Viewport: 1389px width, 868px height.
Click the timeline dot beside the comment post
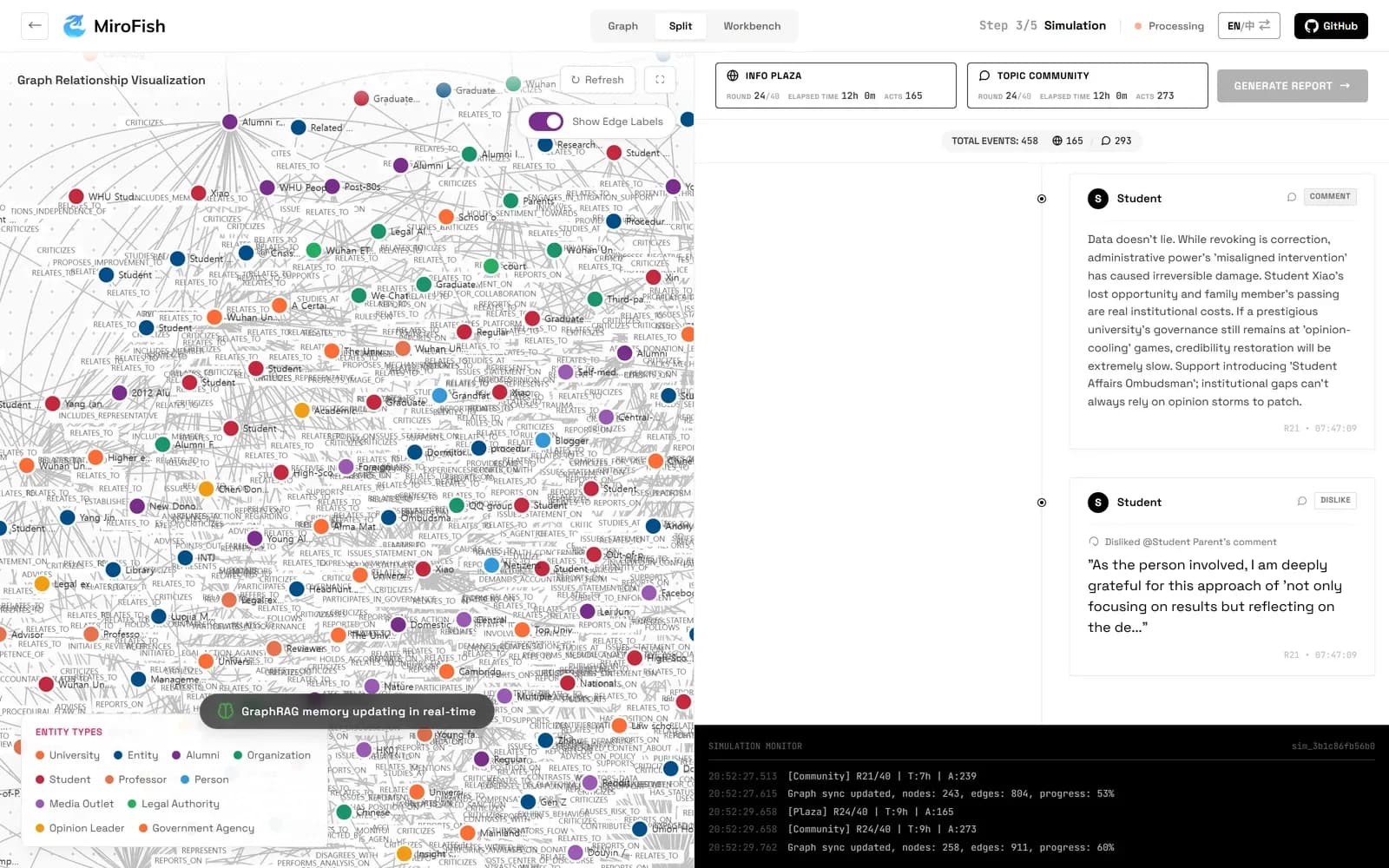pyautogui.click(x=1042, y=199)
